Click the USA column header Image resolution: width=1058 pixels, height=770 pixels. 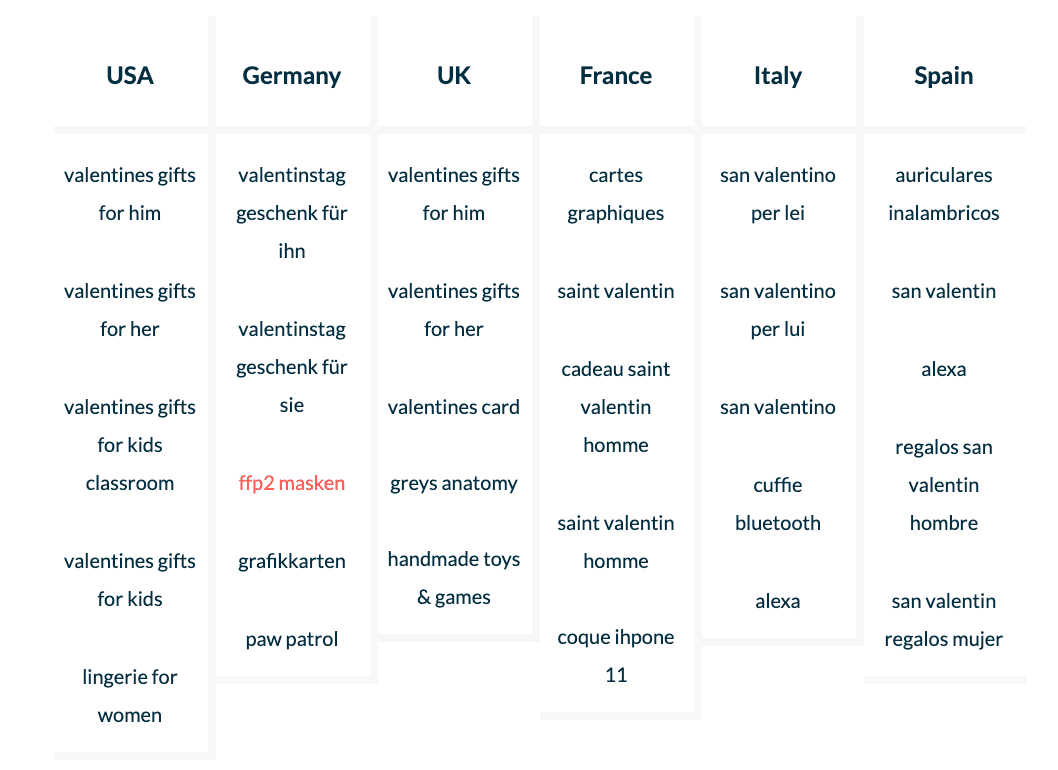pos(130,76)
